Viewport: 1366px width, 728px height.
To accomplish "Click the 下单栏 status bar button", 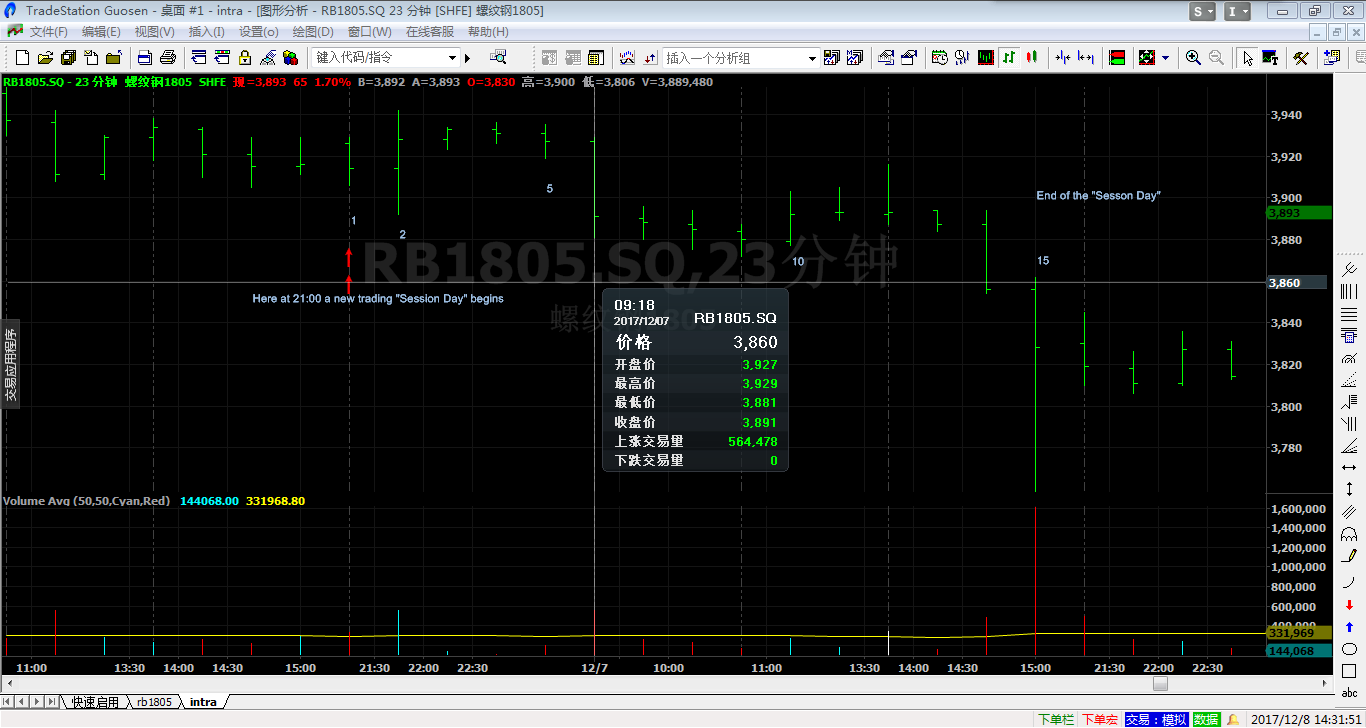I will click(x=1056, y=719).
